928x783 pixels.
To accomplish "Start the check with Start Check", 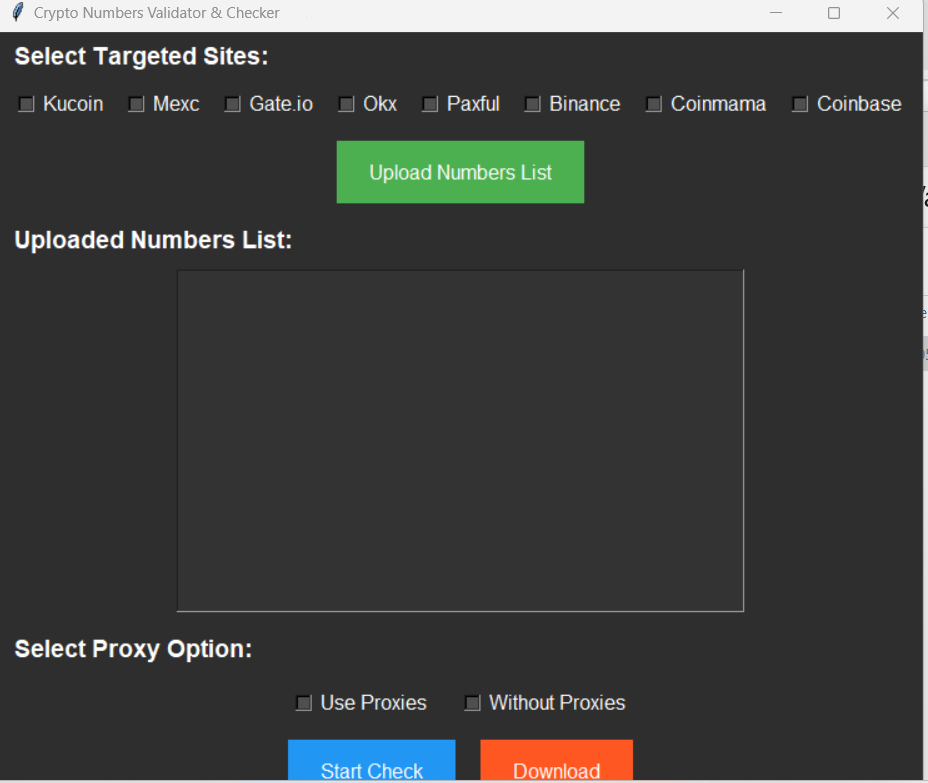I will pyautogui.click(x=372, y=761).
